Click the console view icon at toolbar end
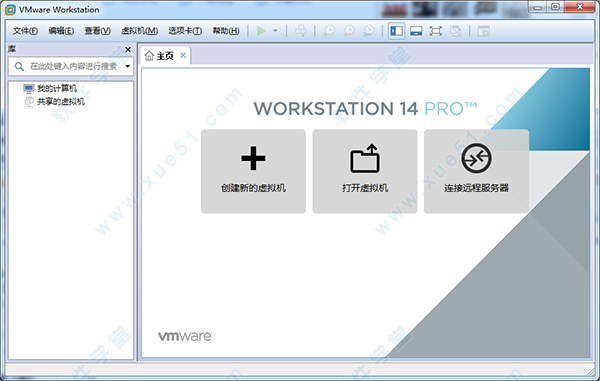Viewport: 600px width, 381px height. 484,31
